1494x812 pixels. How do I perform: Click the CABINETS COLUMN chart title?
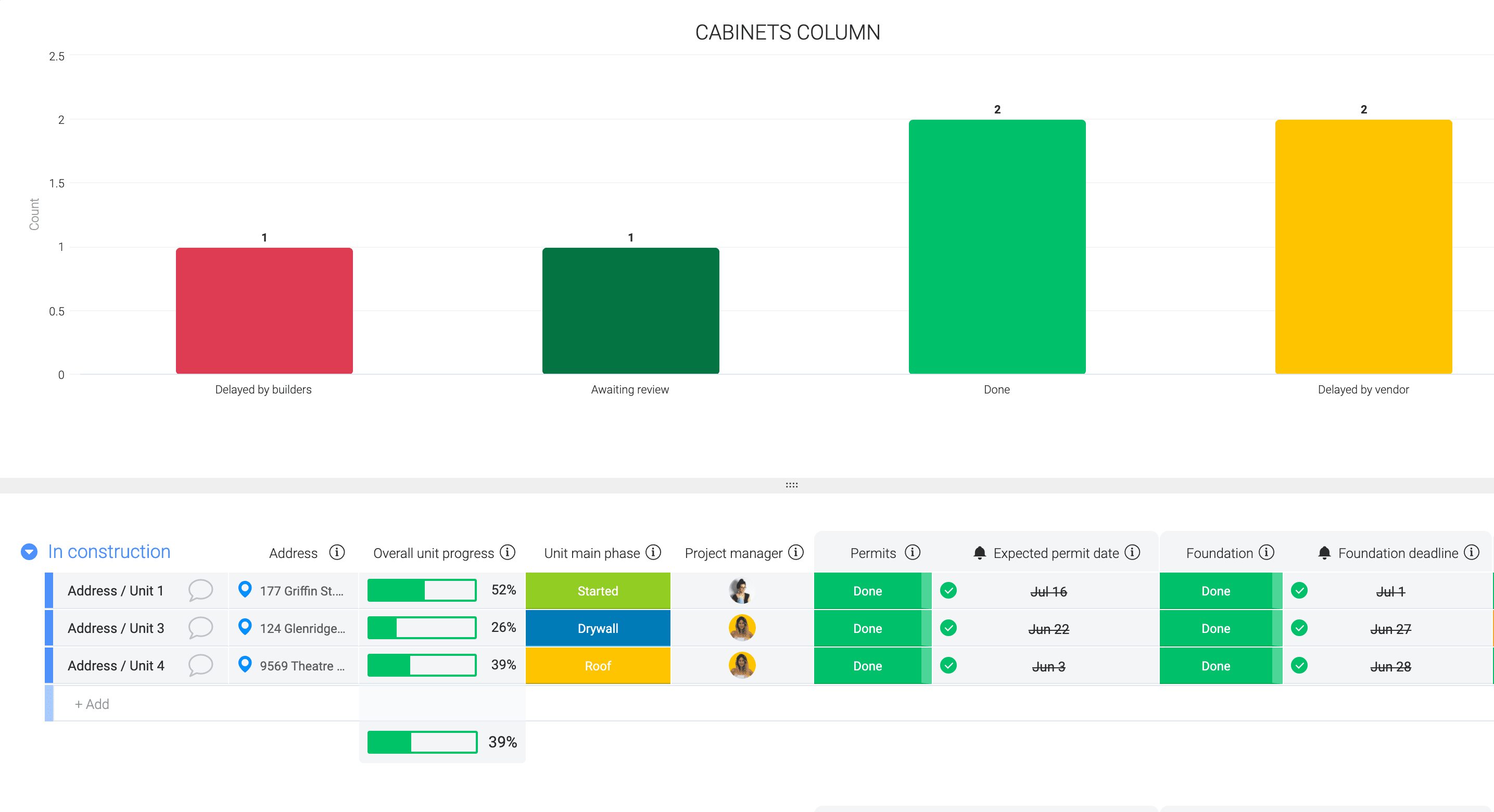tap(788, 32)
